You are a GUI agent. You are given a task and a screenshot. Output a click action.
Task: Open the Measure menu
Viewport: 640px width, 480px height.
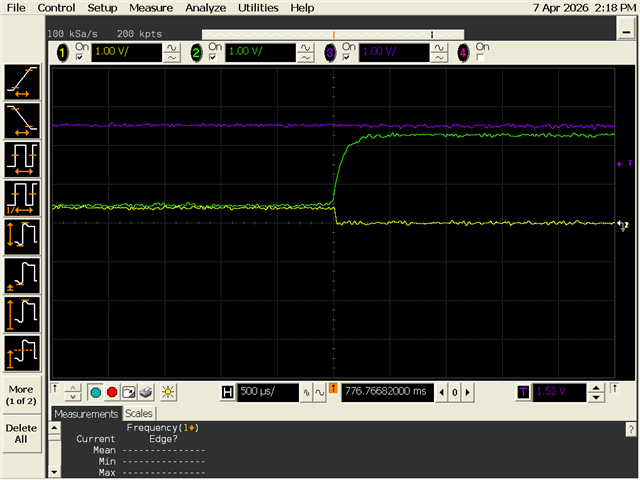tap(151, 8)
